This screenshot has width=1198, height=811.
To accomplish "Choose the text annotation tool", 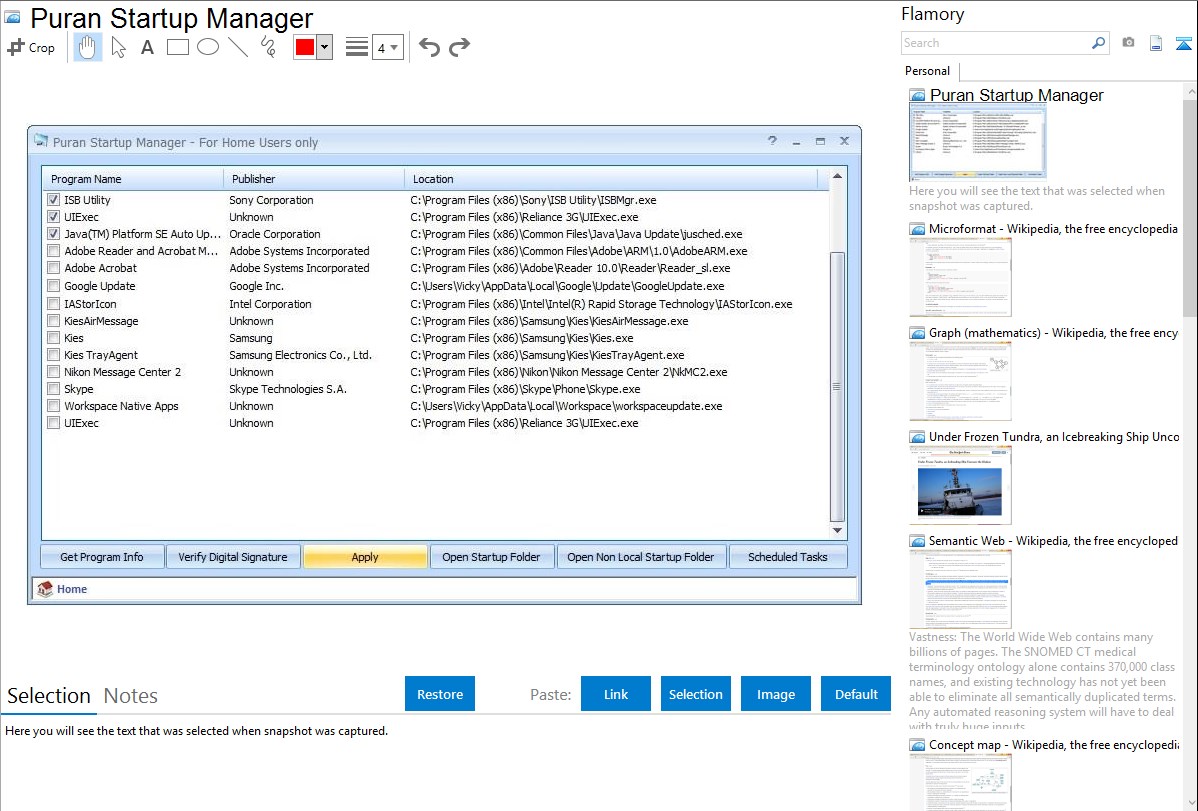I will click(147, 47).
